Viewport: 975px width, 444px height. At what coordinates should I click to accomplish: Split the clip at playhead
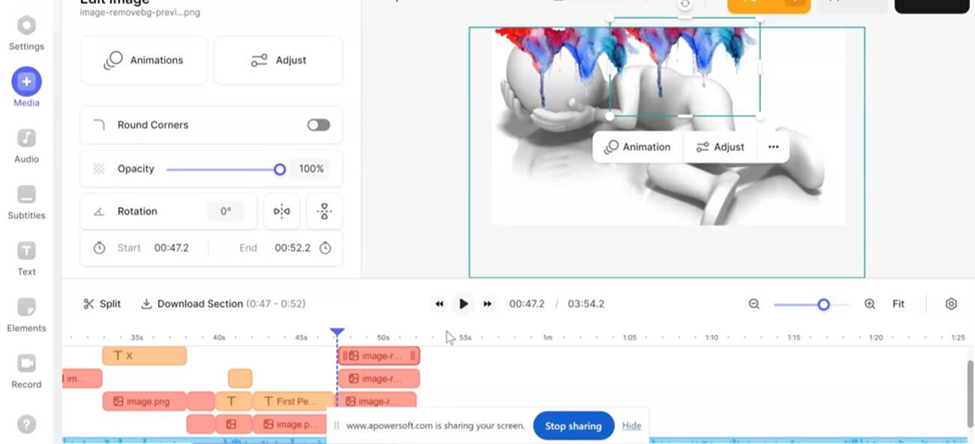(x=102, y=304)
